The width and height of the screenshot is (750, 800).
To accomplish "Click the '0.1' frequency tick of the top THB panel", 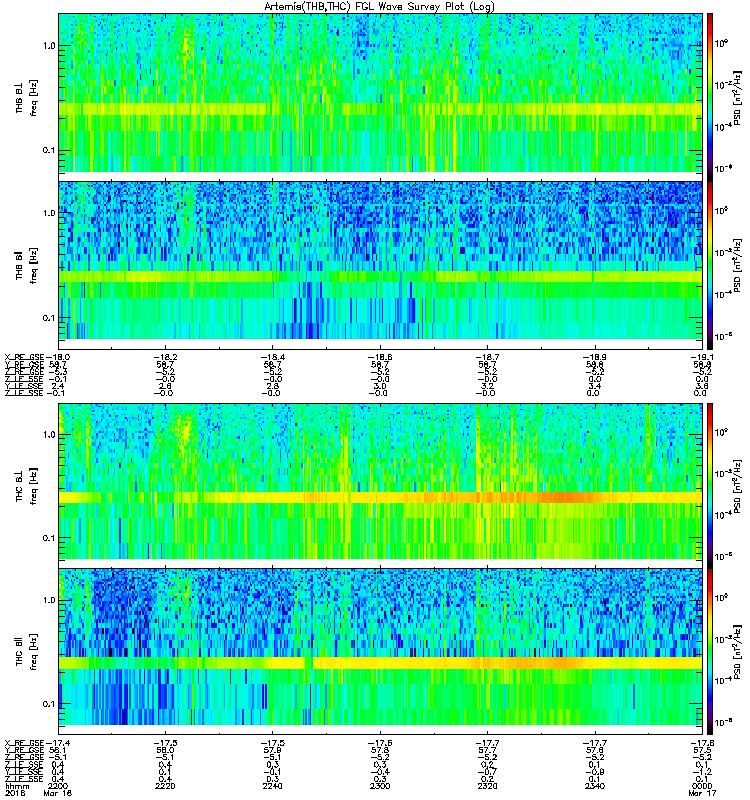I will [x=49, y=151].
